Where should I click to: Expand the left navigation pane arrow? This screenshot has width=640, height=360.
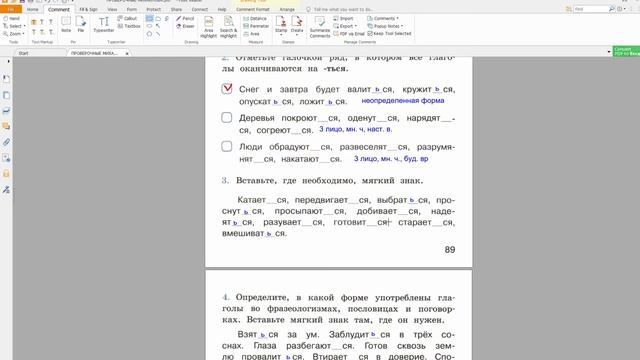click(x=8, y=62)
